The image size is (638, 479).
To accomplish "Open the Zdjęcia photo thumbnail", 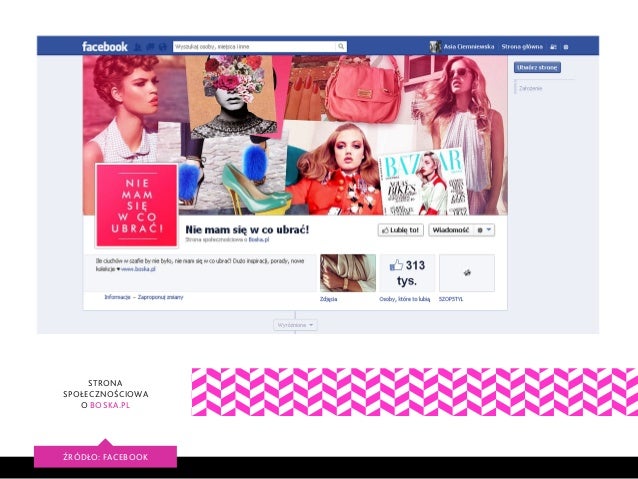I will coord(348,273).
